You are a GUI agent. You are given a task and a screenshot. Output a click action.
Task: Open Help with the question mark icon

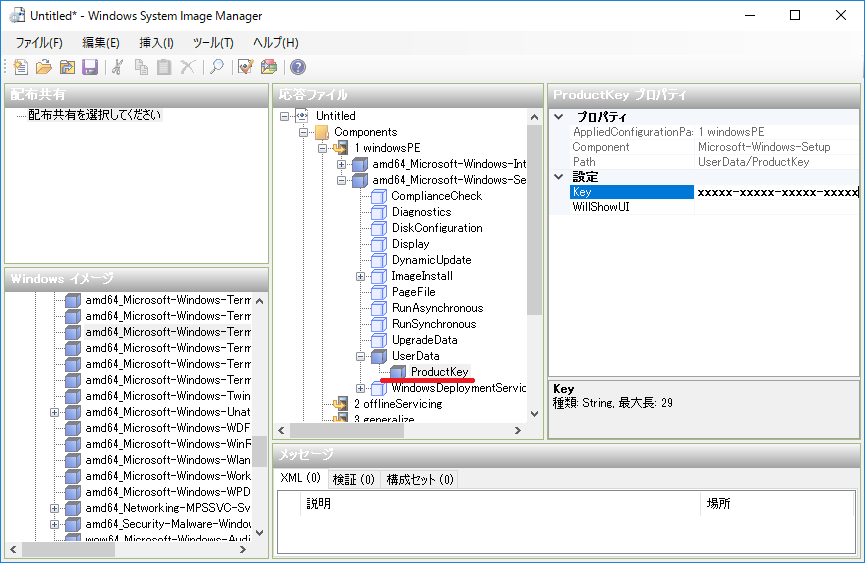click(298, 67)
